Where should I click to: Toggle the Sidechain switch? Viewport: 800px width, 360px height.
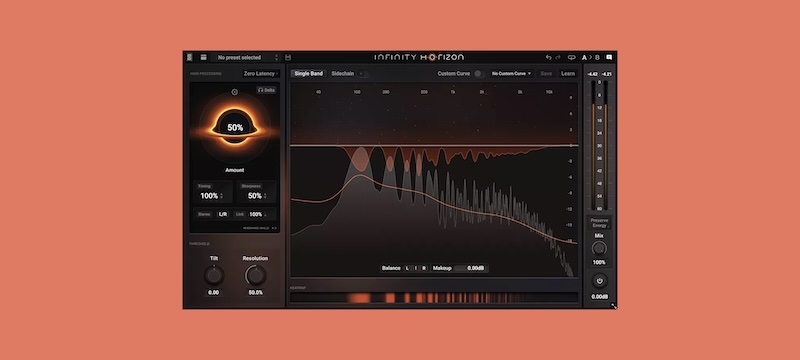click(x=362, y=74)
